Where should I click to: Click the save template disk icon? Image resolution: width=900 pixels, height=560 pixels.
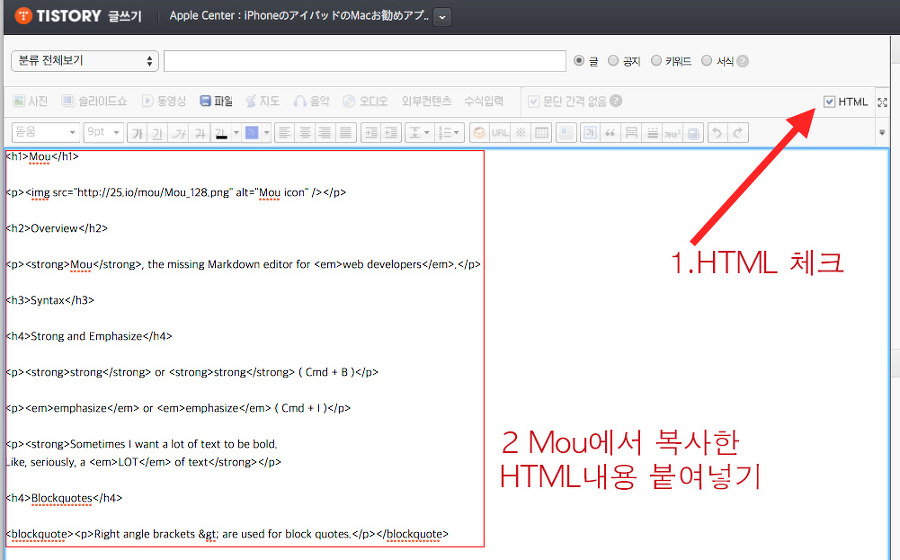coord(693,133)
